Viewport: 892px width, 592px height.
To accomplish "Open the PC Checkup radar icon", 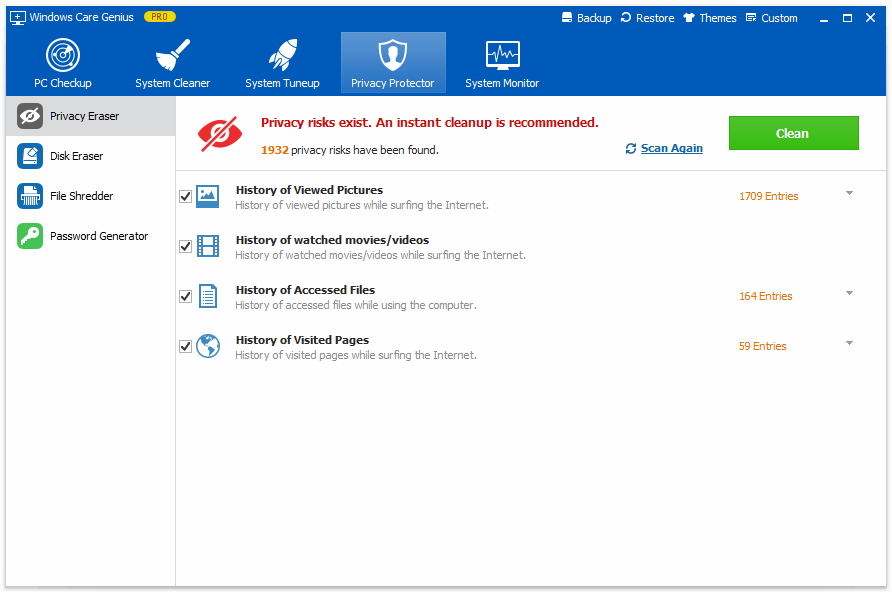I will (x=63, y=55).
